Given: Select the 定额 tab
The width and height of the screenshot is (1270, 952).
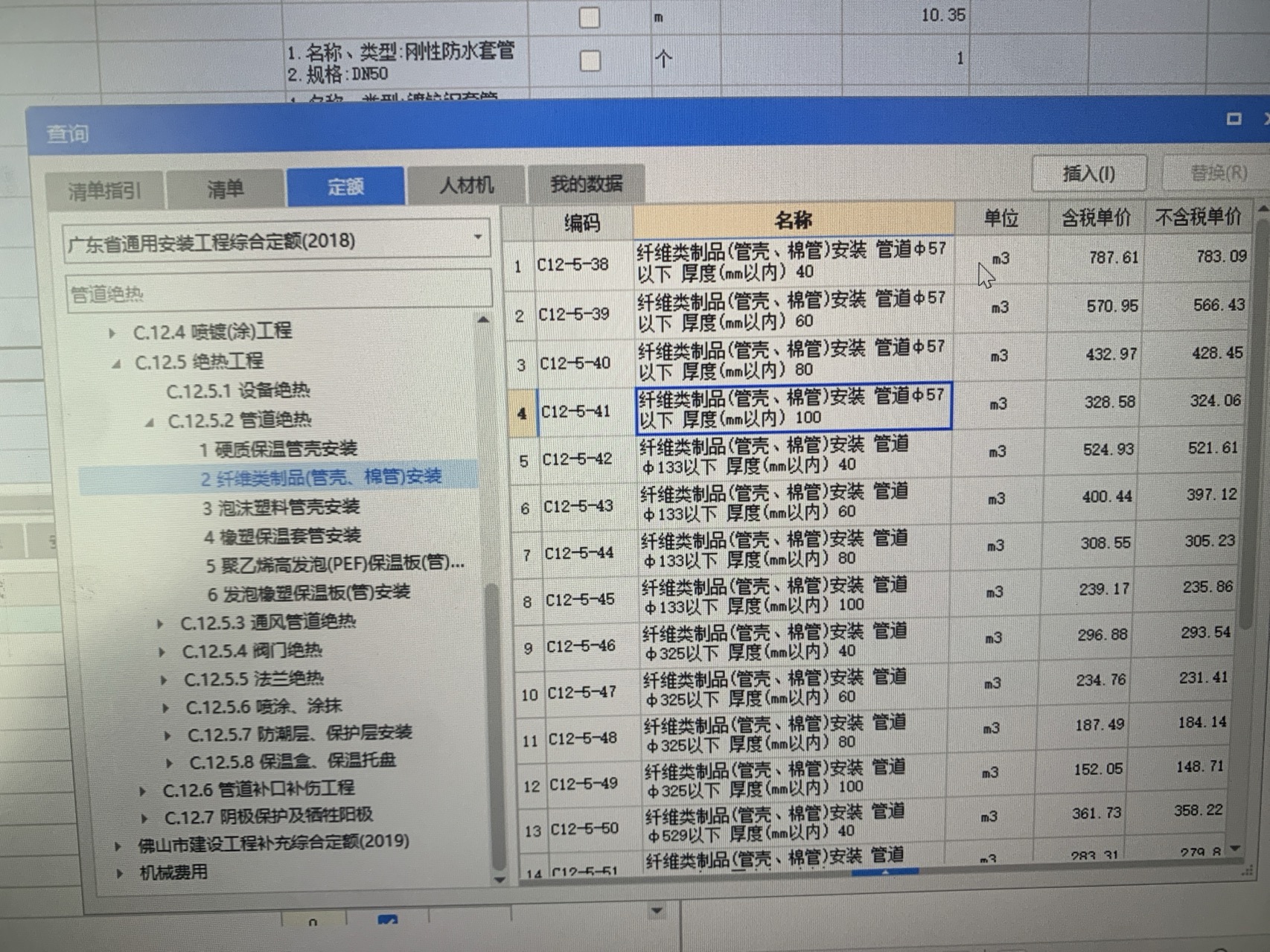Looking at the screenshot, I should [345, 186].
